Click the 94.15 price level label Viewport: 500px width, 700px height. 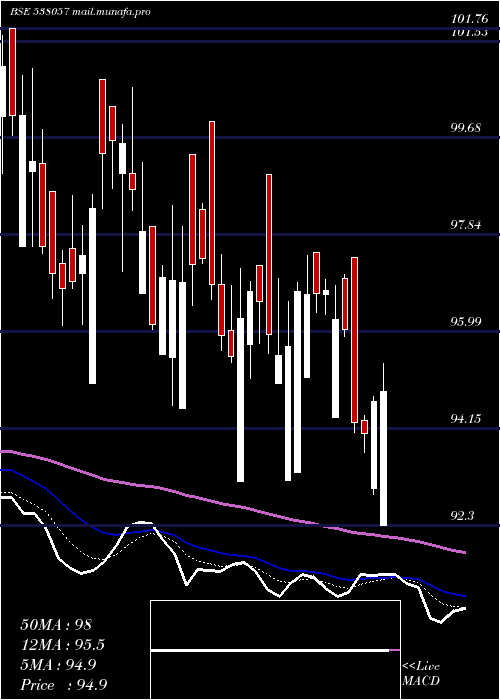click(x=466, y=418)
